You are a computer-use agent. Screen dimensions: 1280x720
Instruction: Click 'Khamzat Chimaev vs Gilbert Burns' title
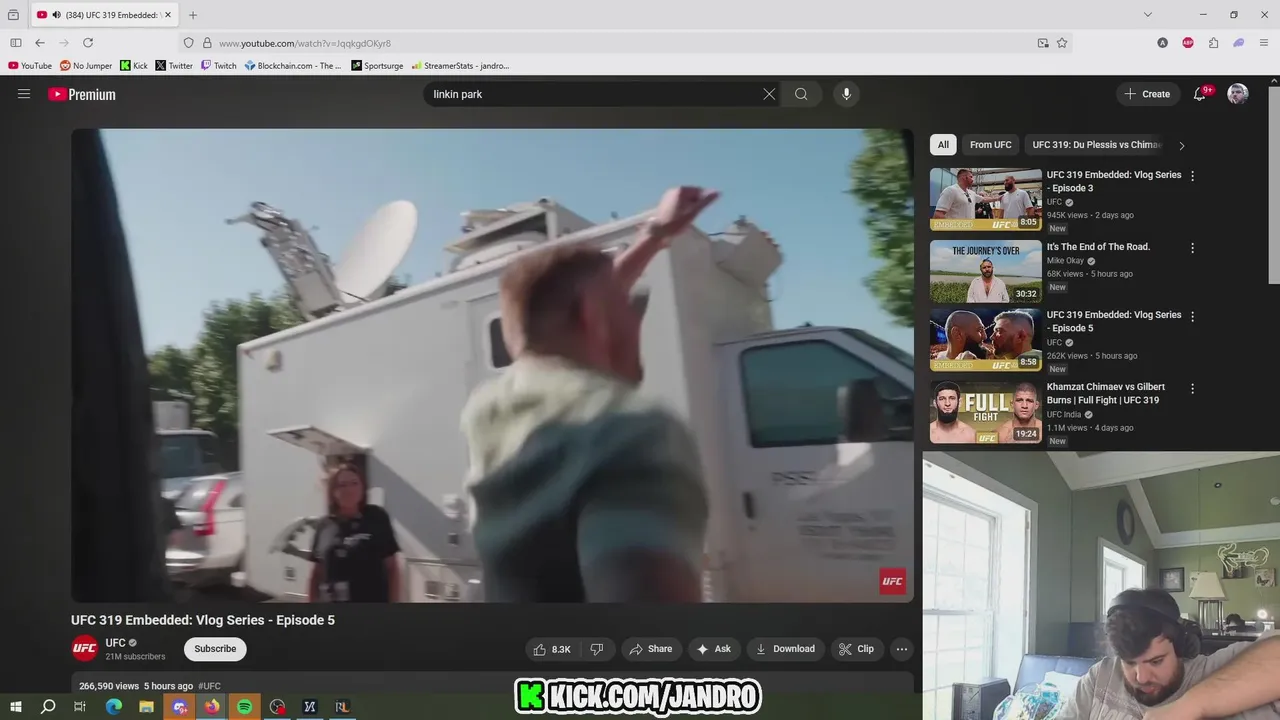point(1106,393)
